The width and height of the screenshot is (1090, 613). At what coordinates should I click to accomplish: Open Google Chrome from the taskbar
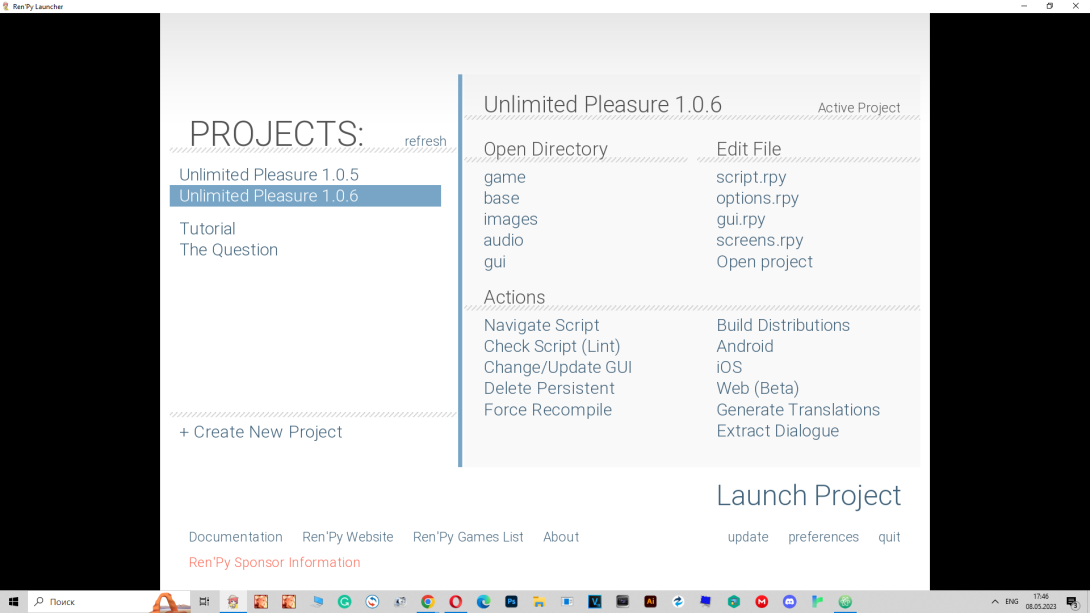point(428,602)
